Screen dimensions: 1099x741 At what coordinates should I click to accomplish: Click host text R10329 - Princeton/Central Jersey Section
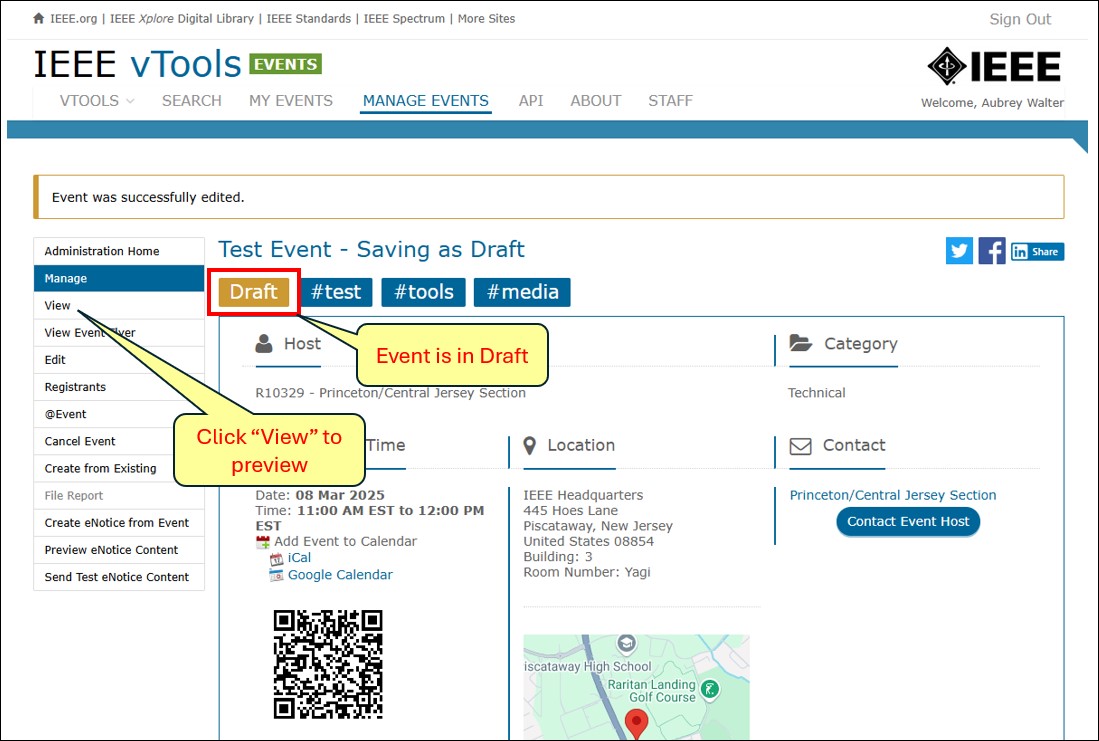[x=390, y=393]
